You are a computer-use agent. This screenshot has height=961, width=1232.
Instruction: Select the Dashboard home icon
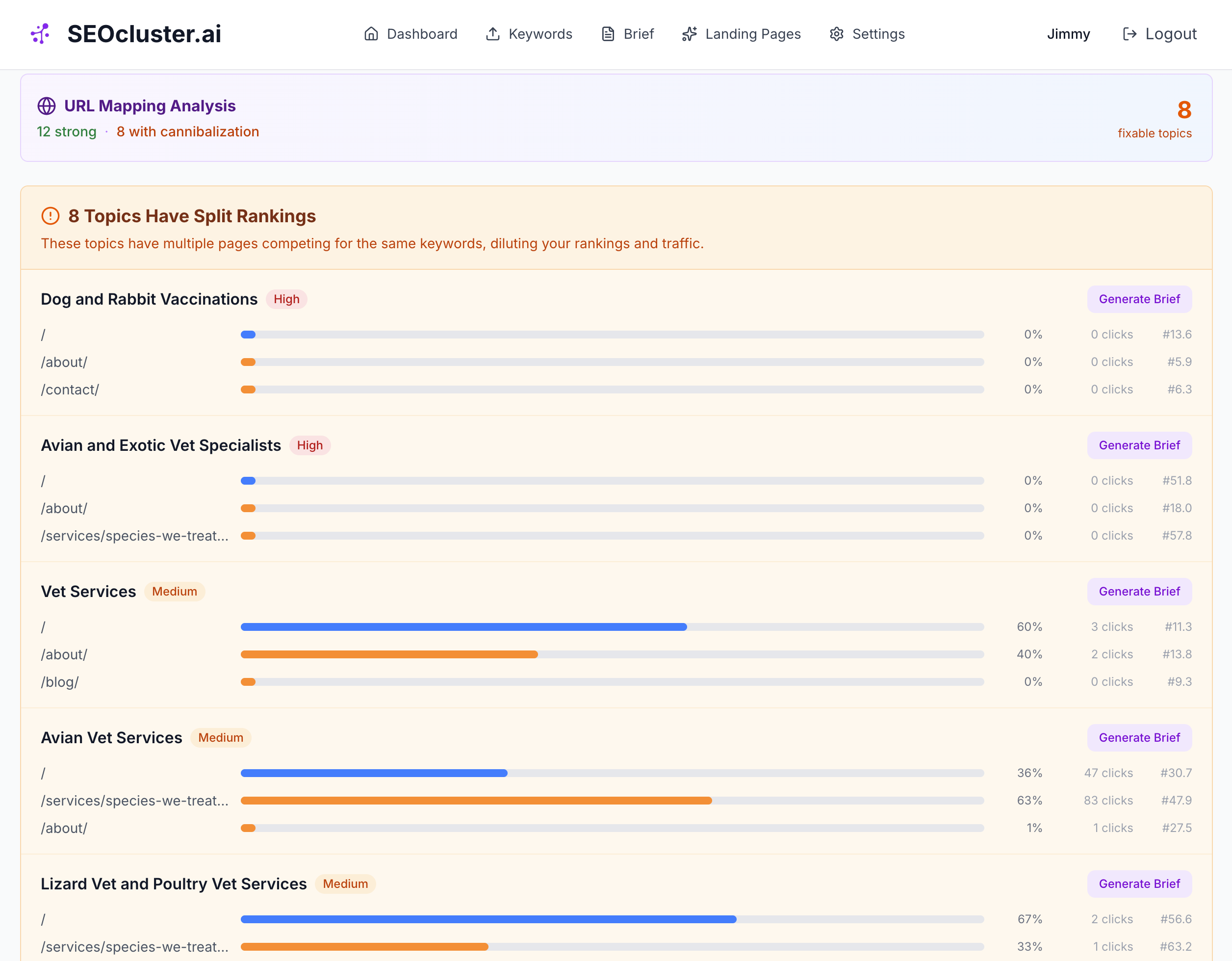click(371, 34)
